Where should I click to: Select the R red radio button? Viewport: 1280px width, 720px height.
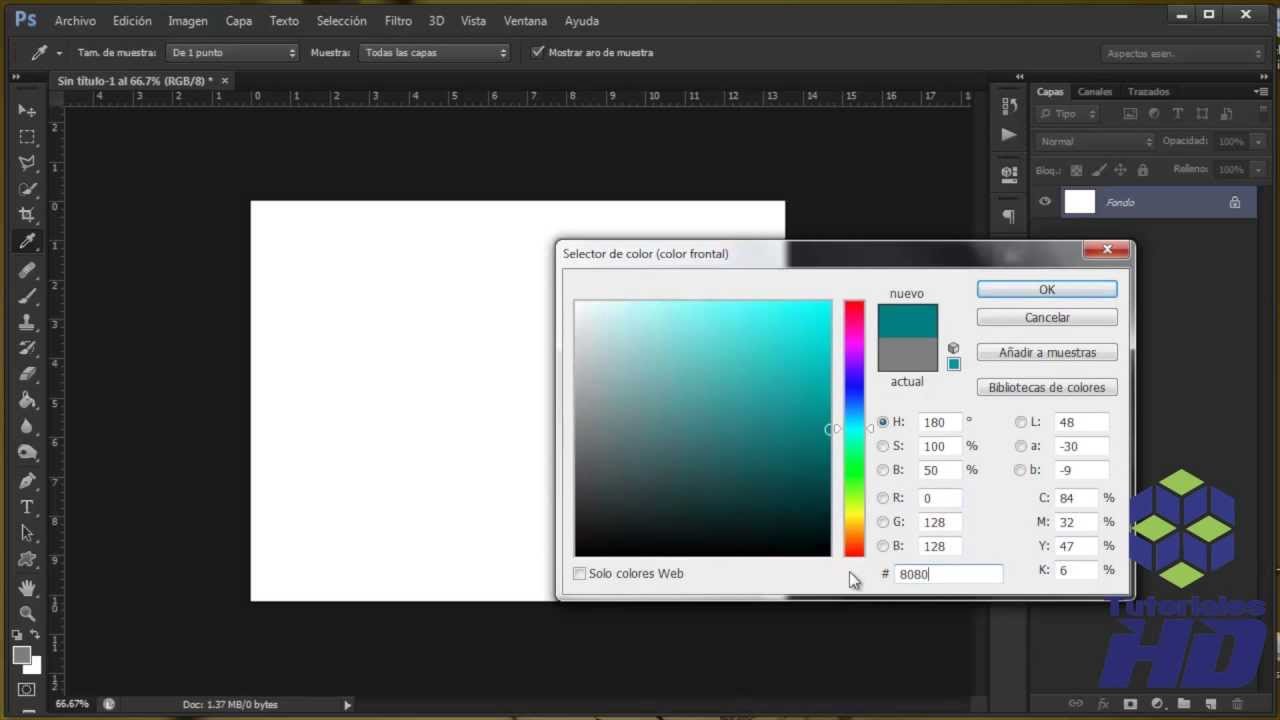[883, 498]
